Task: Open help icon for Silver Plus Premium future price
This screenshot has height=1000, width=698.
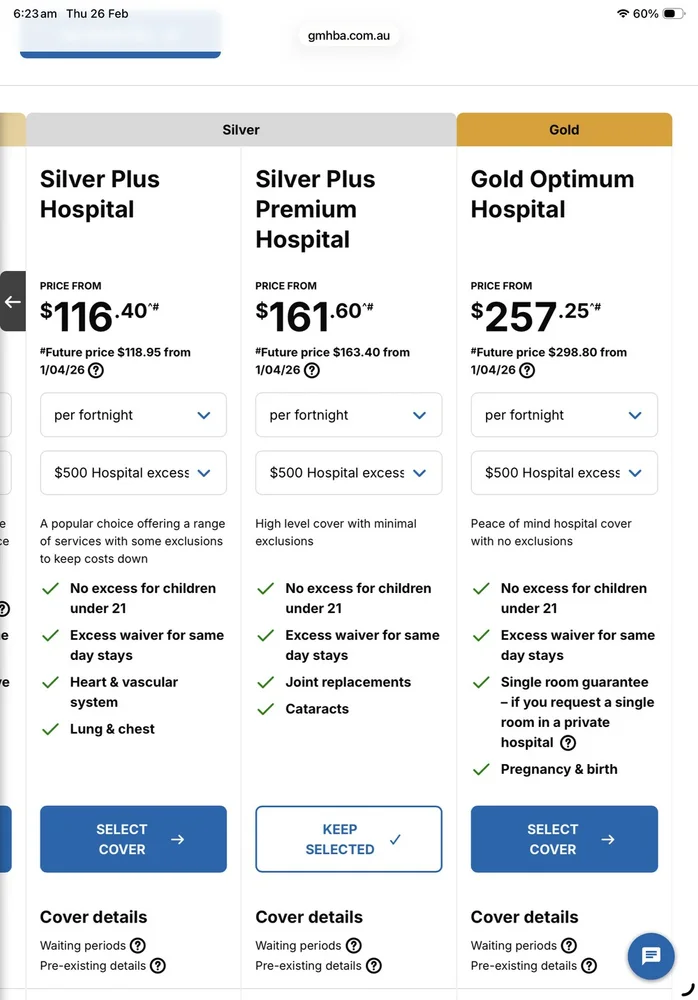Action: (312, 370)
